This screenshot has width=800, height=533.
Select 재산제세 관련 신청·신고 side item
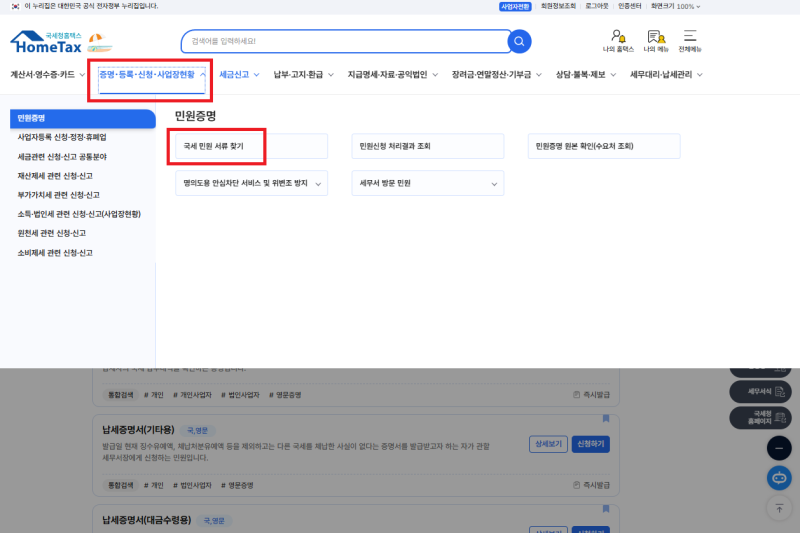(x=55, y=176)
